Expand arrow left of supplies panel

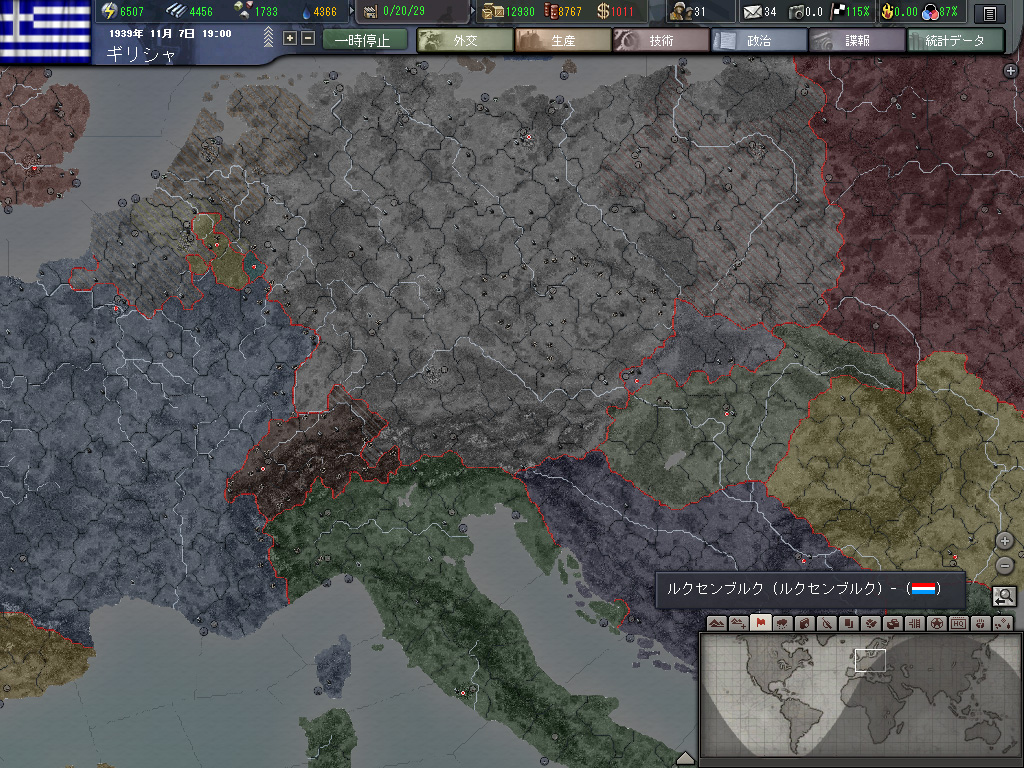(474, 10)
